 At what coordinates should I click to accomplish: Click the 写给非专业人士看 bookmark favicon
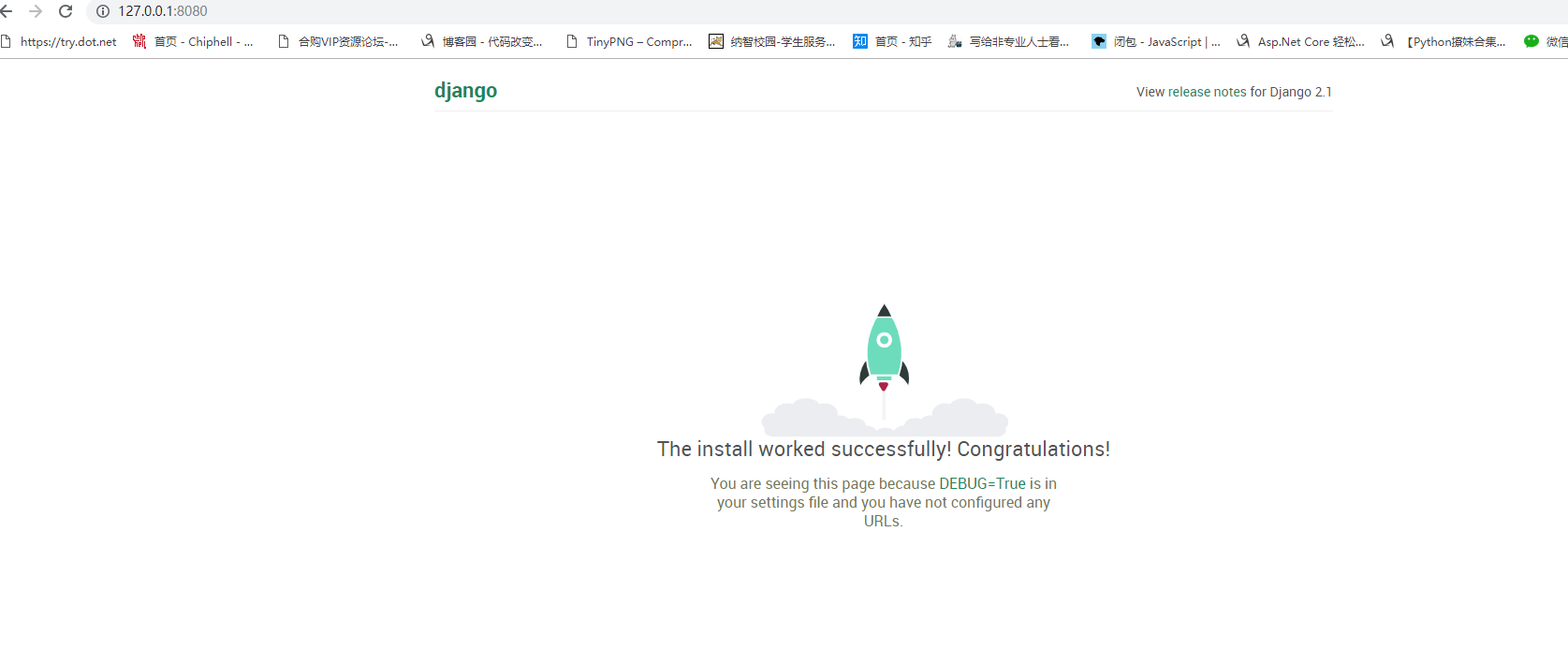955,41
